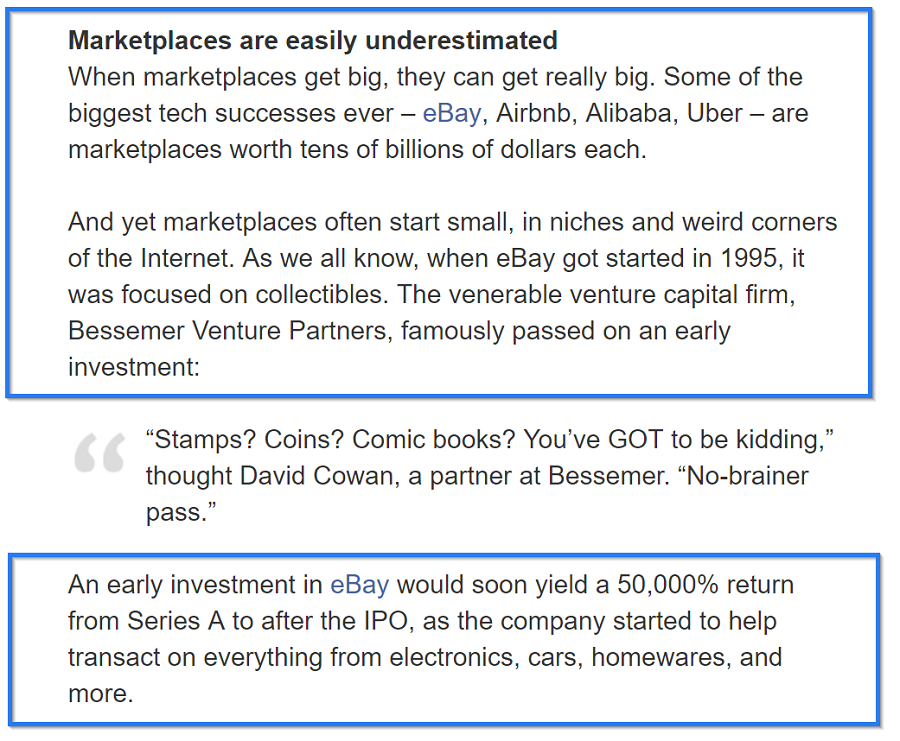Click the large gray quotation mark icon
Image resolution: width=900 pixels, height=741 pixels.
coord(99,455)
